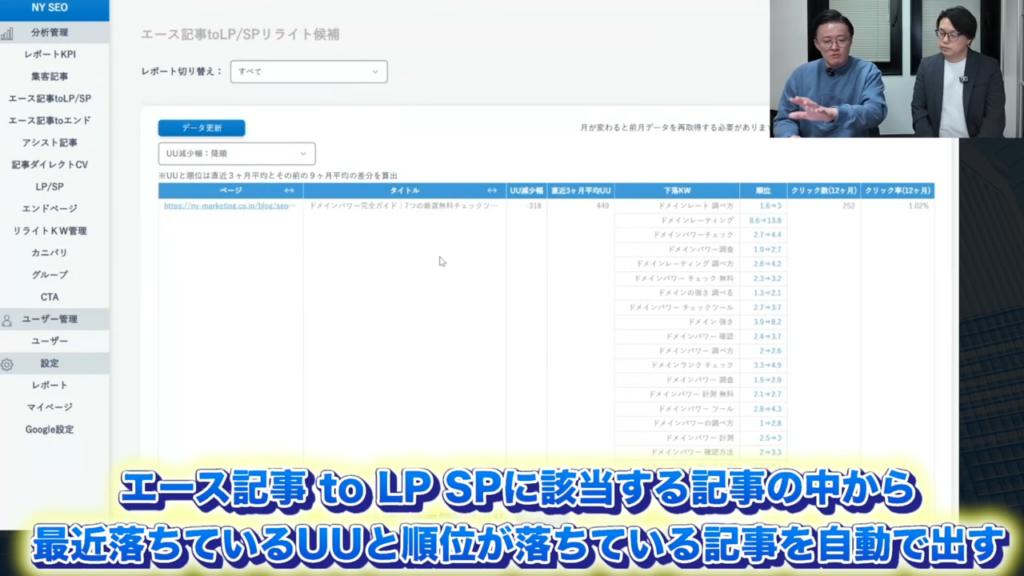The image size is (1024, 576).
Task: Open エース記事toエンド menu item
Action: 49,121
